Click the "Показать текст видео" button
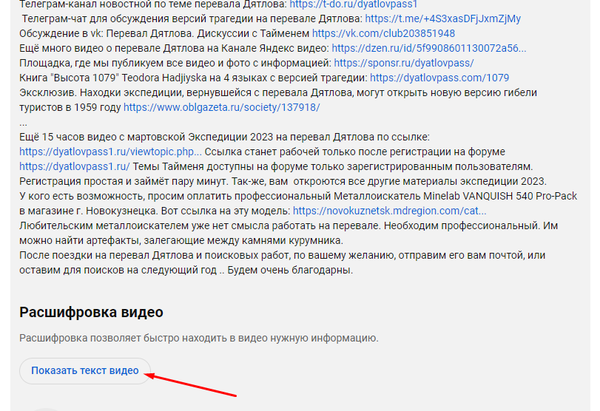 [x=85, y=371]
